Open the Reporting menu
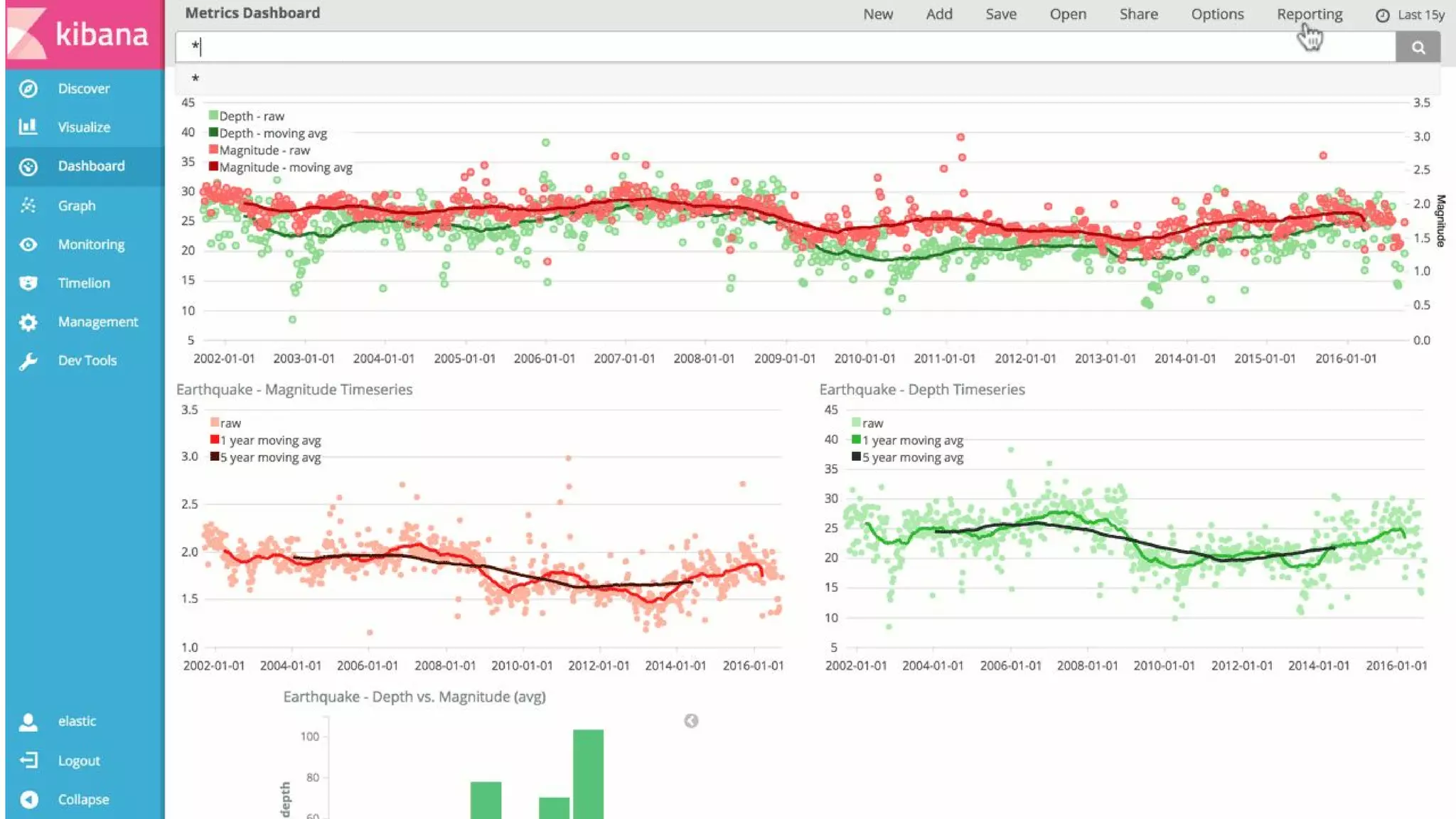The image size is (1456, 819). click(1310, 14)
